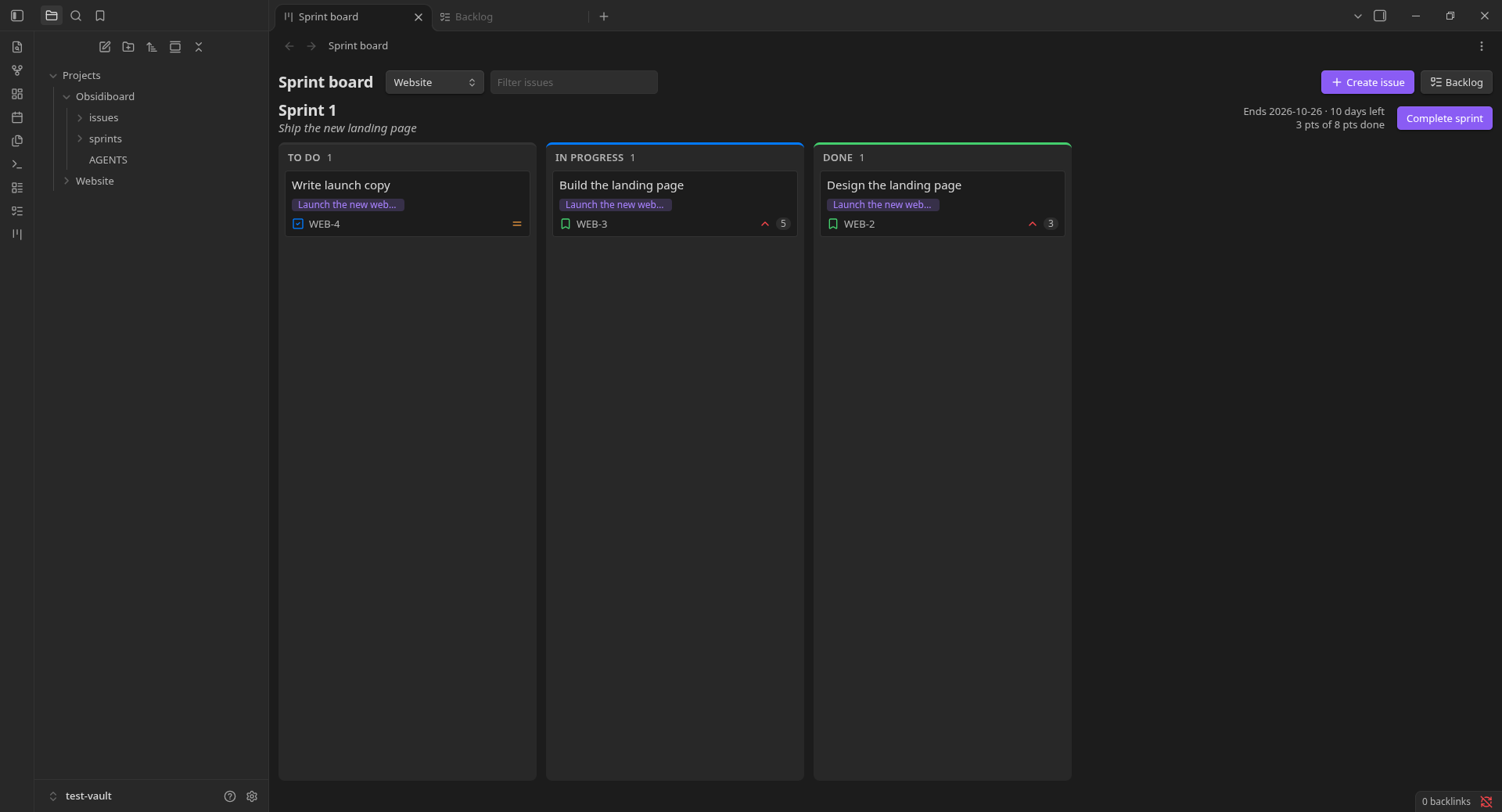Click the list-view ribbon icon above the checklist icon

(17, 188)
